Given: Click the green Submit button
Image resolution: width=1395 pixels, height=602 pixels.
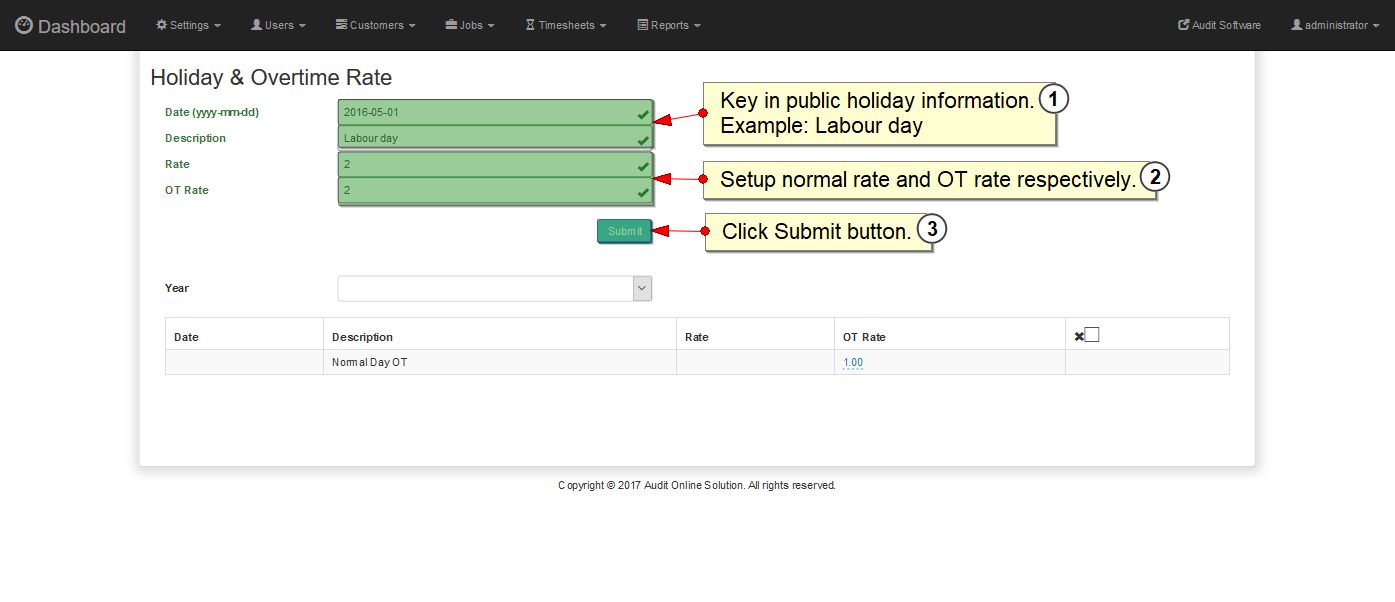Looking at the screenshot, I should tap(625, 231).
